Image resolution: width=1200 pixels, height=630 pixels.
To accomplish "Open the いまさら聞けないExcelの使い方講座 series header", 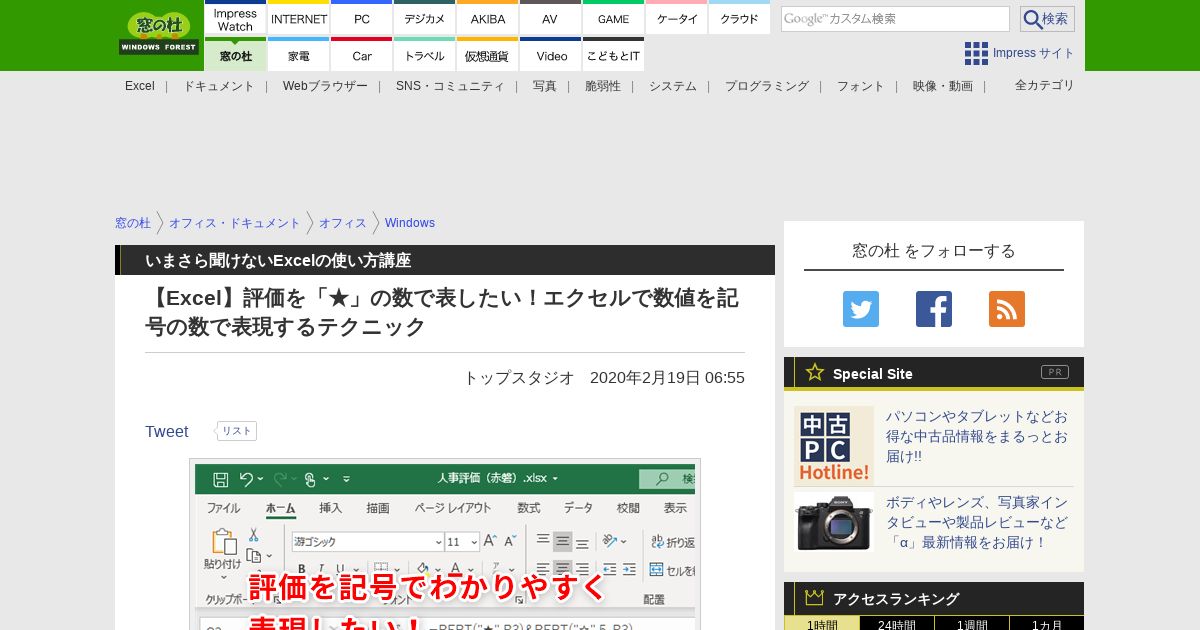I will 278,260.
